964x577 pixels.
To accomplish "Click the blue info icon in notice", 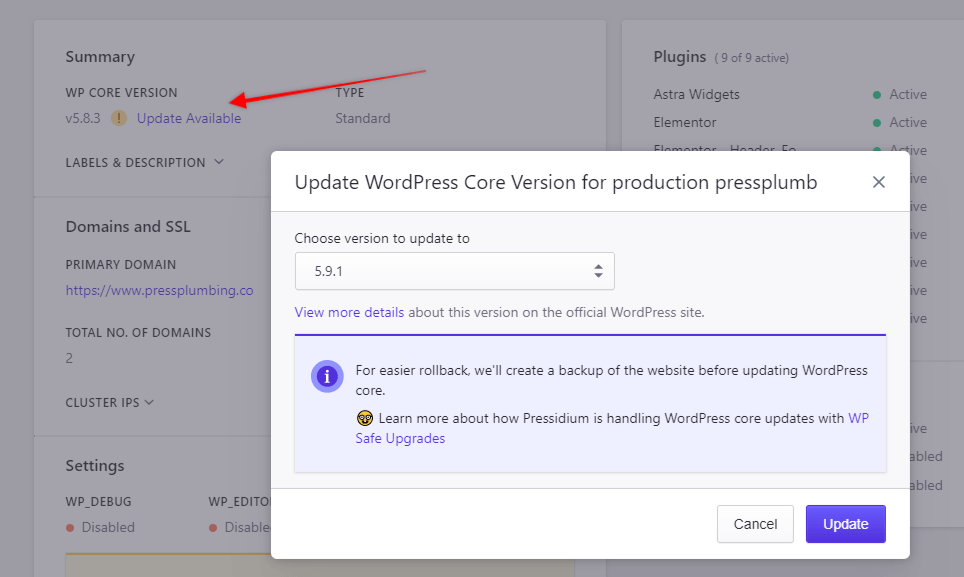I will [327, 376].
